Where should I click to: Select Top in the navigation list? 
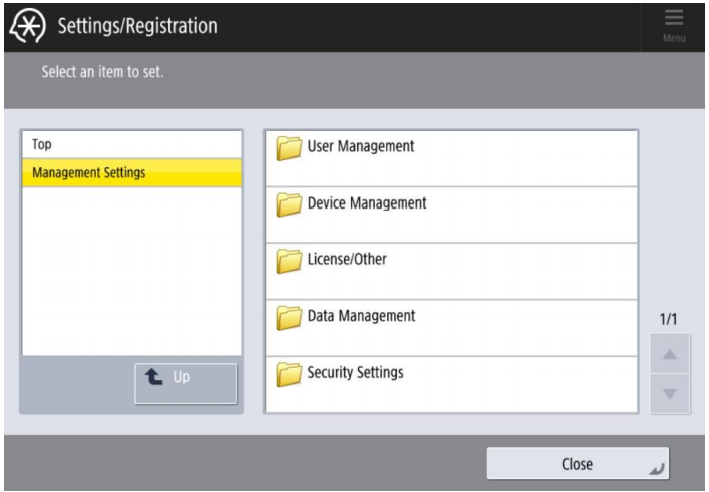[131, 144]
